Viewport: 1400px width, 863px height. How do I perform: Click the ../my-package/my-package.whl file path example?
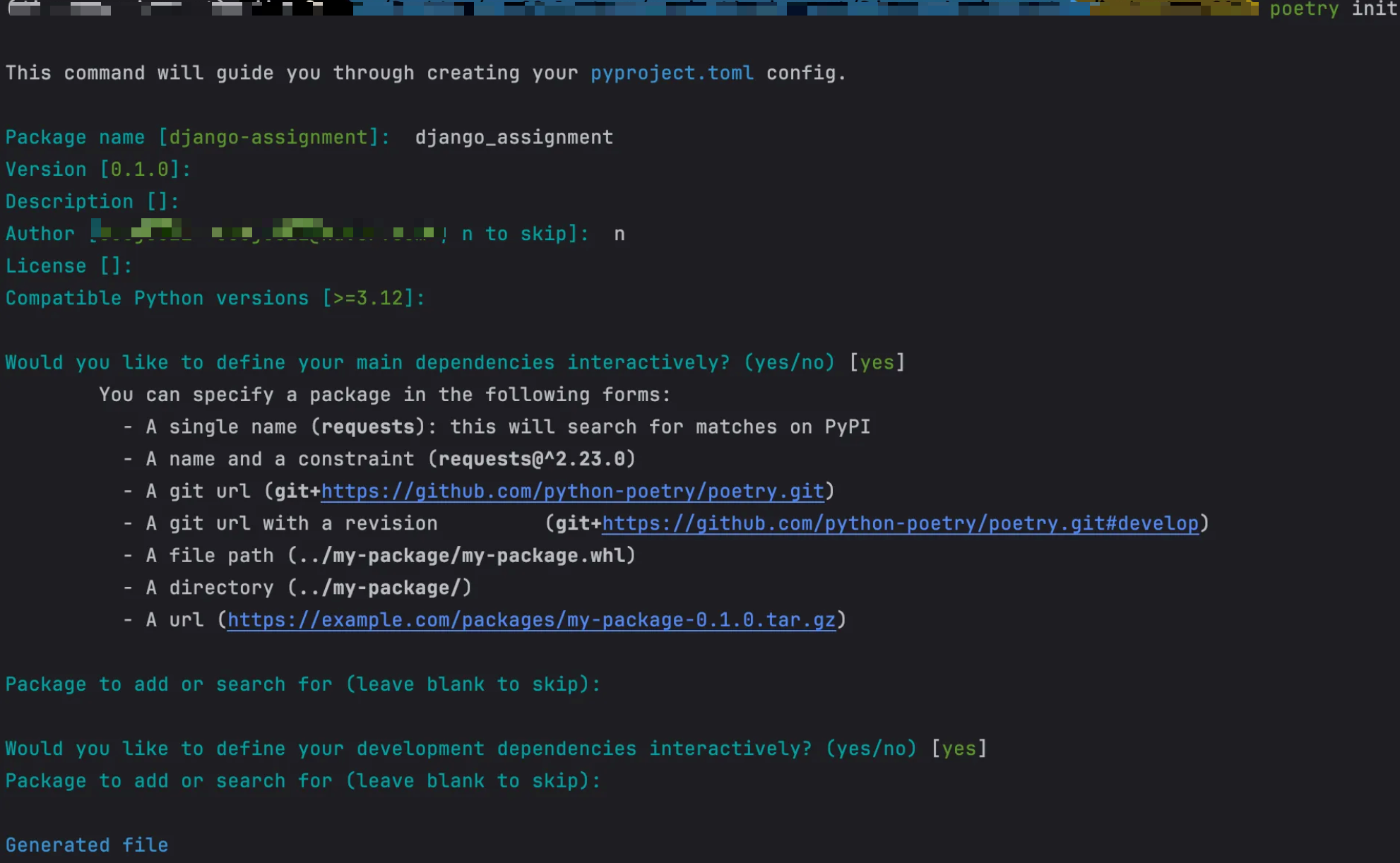(461, 556)
